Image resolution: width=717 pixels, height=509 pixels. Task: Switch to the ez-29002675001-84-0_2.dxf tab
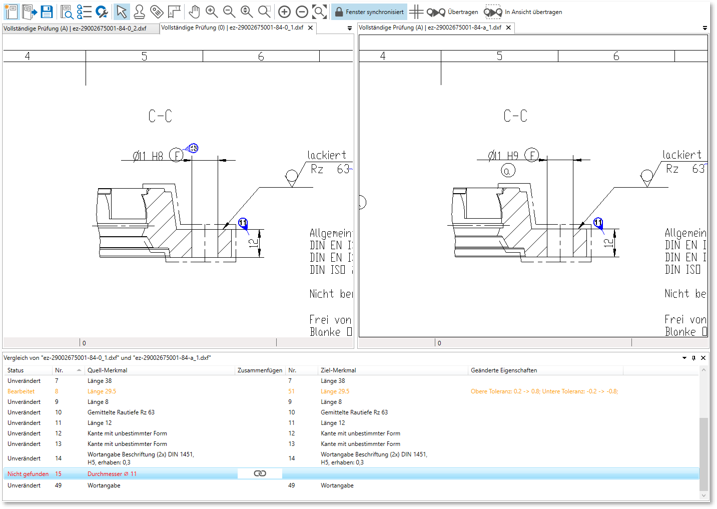coord(75,28)
